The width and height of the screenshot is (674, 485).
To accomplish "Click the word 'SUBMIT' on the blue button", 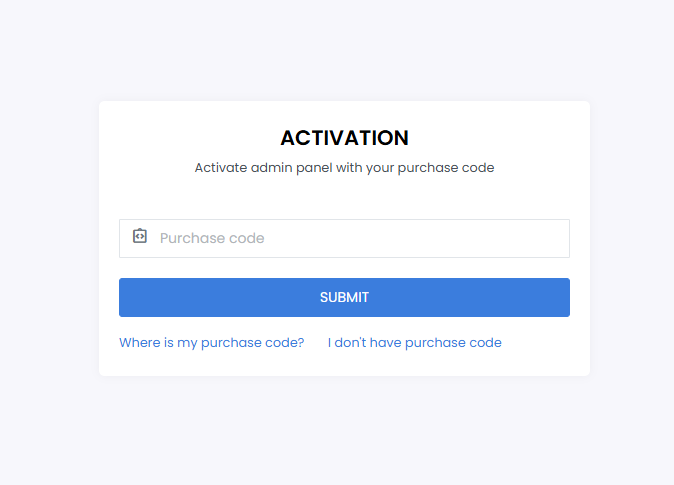I will pos(344,297).
